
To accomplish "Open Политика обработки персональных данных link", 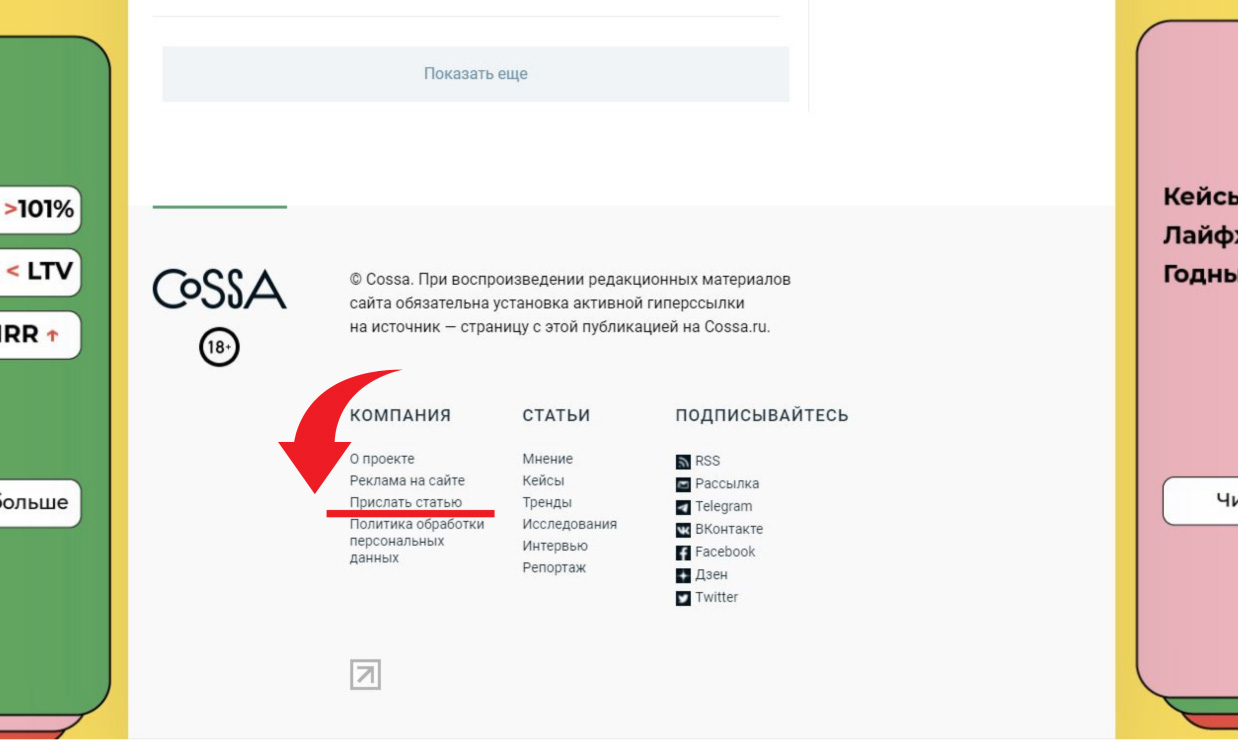I will 417,541.
